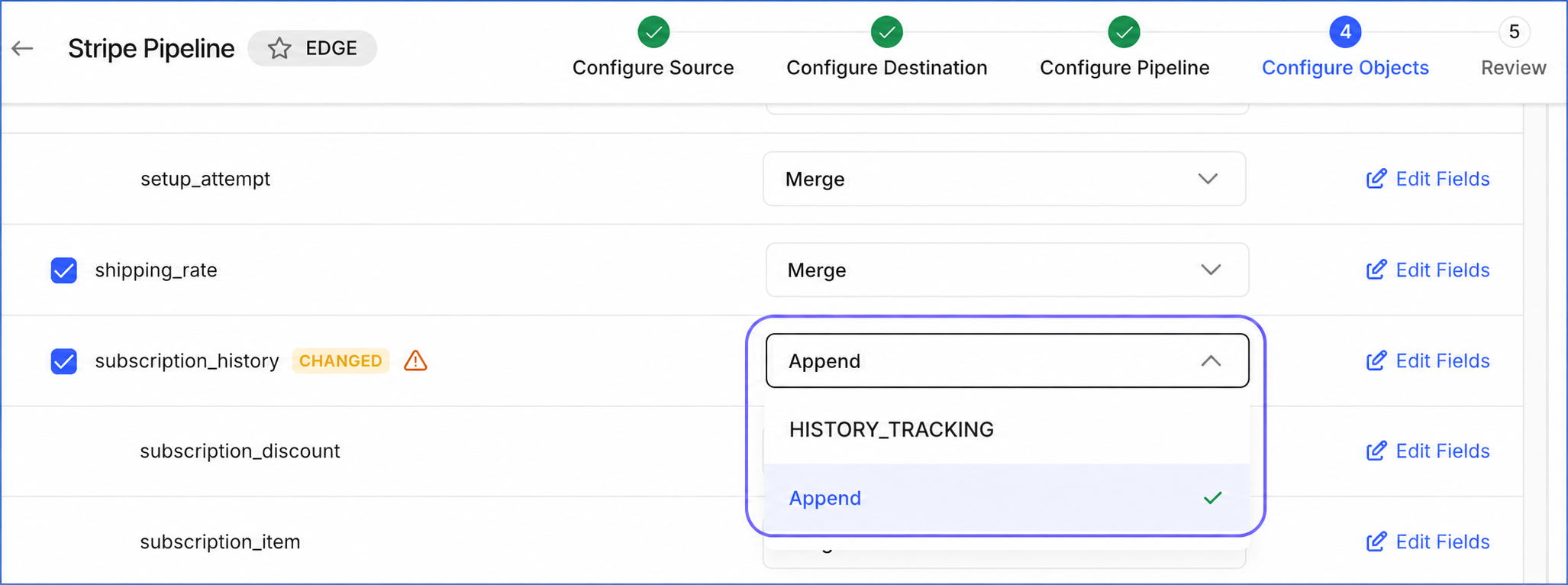Click the setup_attempt object name
Image resolution: width=1568 pixels, height=585 pixels.
click(205, 179)
